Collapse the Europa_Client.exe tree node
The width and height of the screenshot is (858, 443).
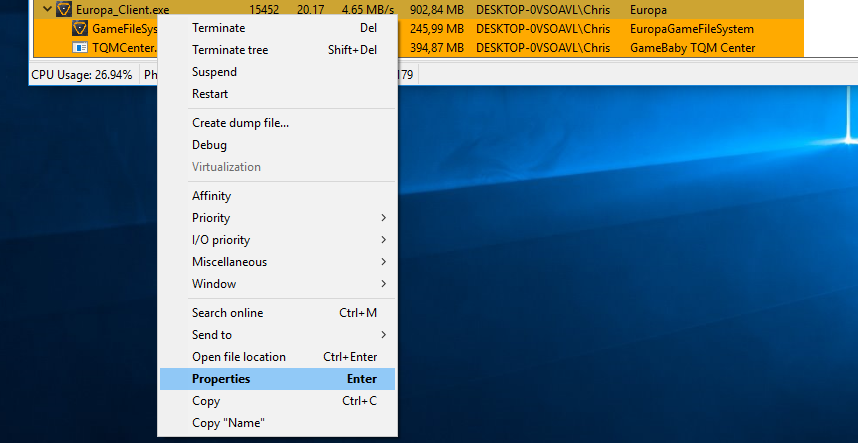pyautogui.click(x=47, y=9)
